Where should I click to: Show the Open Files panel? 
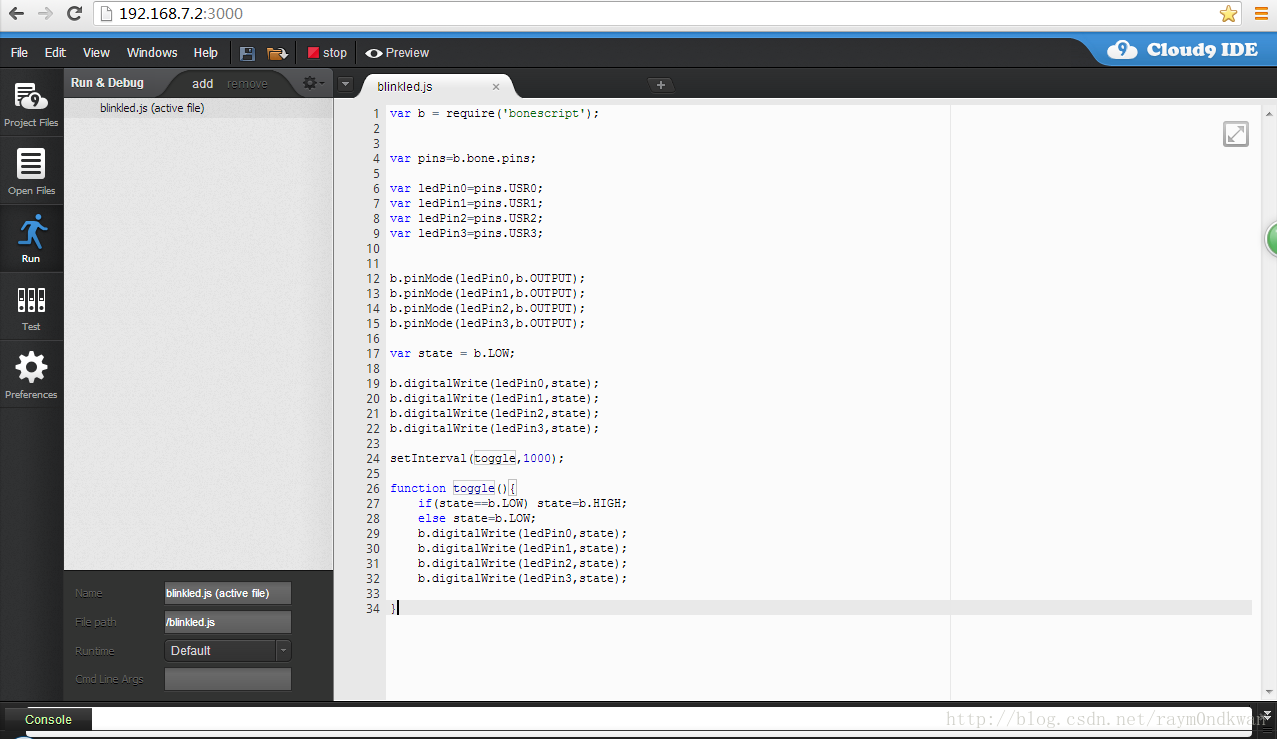(x=31, y=172)
